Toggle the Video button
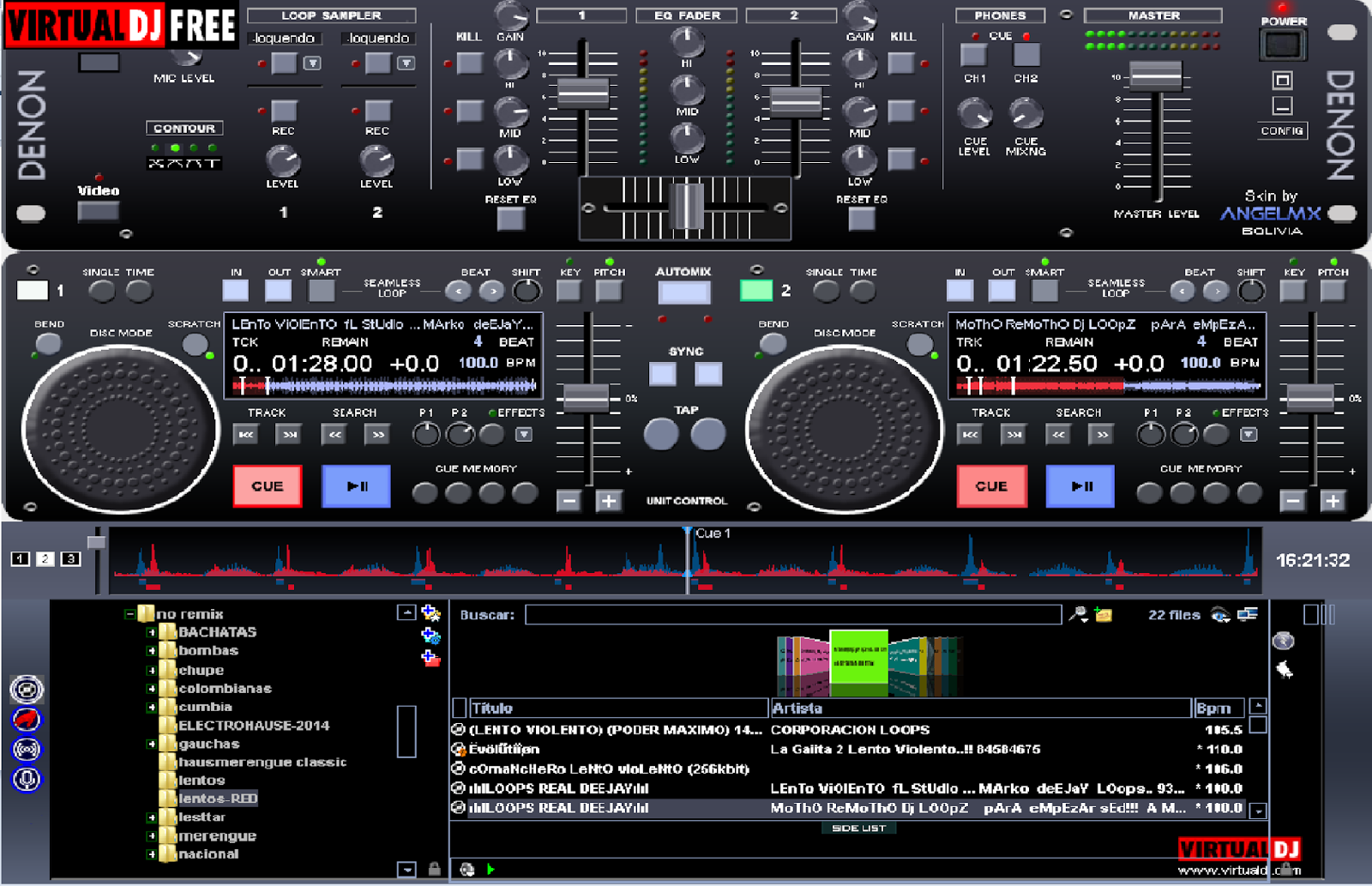This screenshot has width=1372, height=886. [x=99, y=211]
